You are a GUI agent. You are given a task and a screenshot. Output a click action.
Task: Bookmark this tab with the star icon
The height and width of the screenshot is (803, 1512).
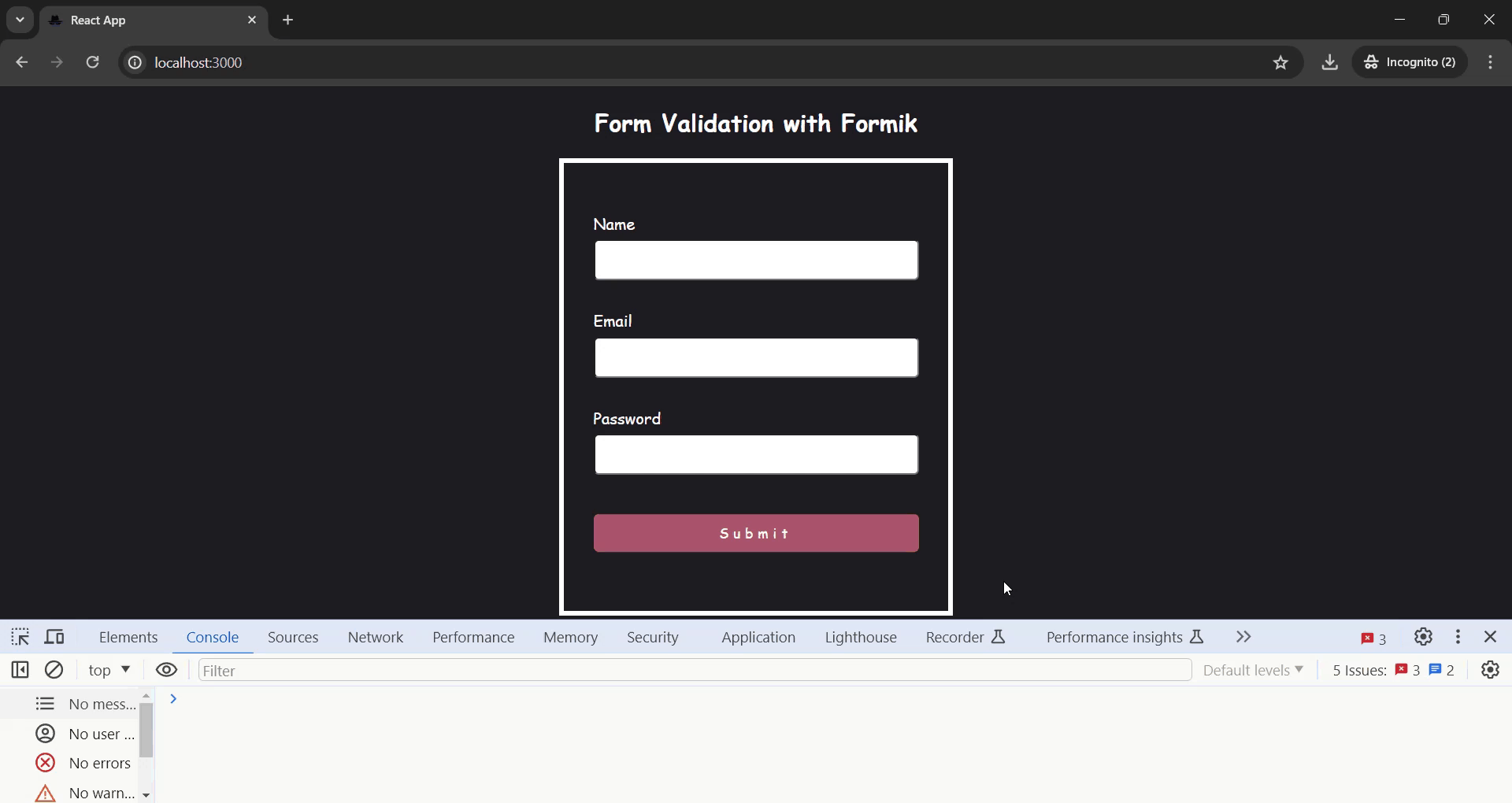(1281, 62)
